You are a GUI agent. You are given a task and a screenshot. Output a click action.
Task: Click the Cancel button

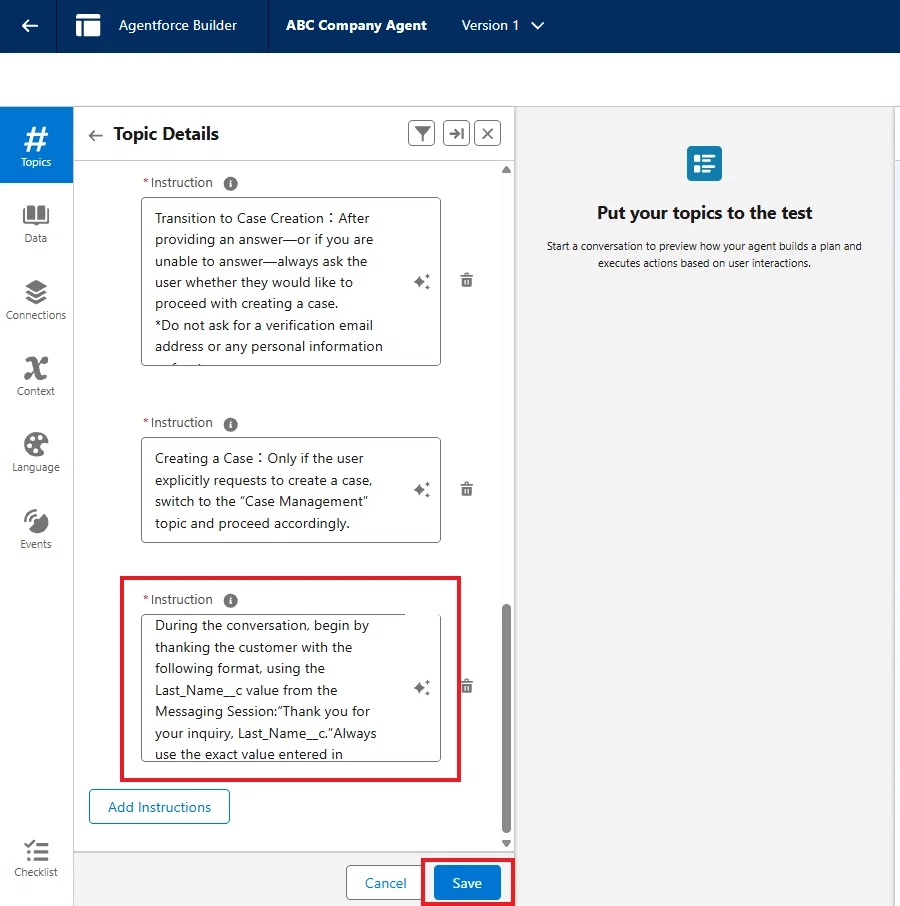[x=385, y=883]
